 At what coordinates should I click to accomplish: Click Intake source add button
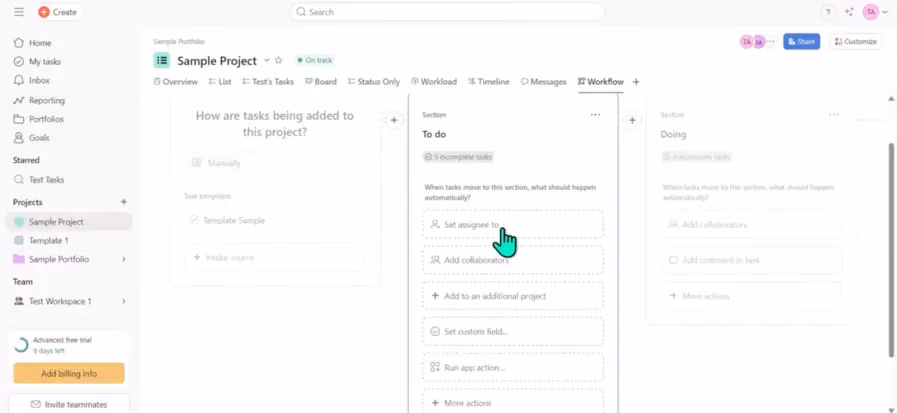coord(275,257)
